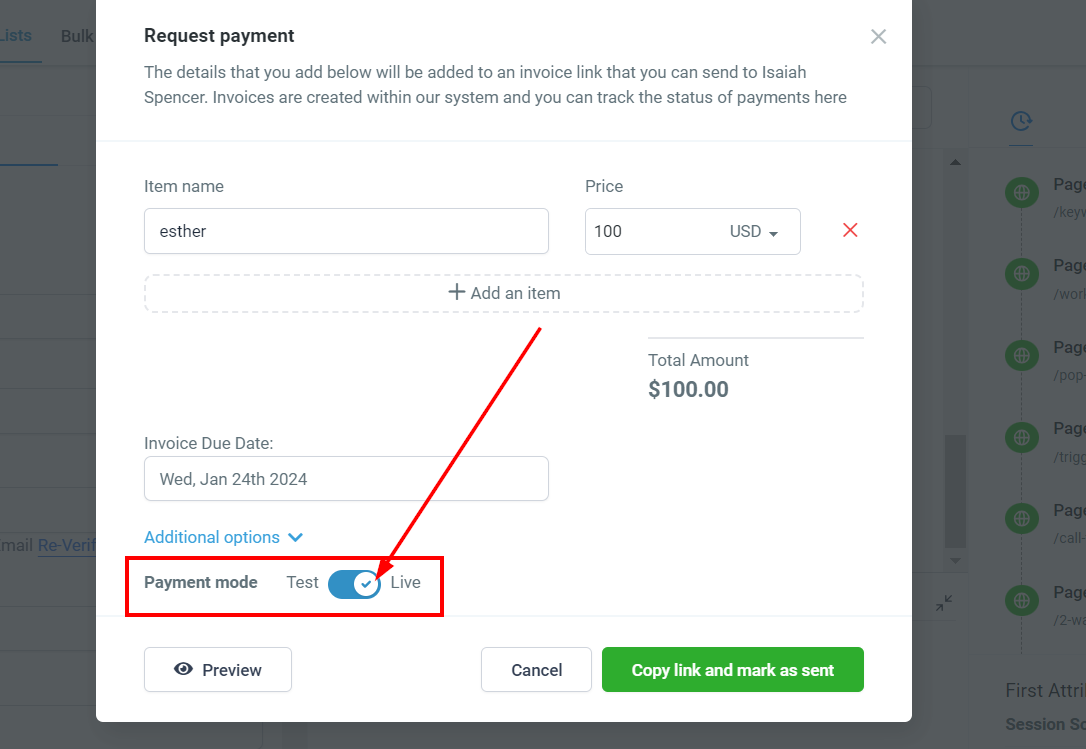Screen dimensions: 1086x749
Task: Open the activity history clock icon
Action: tap(1021, 121)
